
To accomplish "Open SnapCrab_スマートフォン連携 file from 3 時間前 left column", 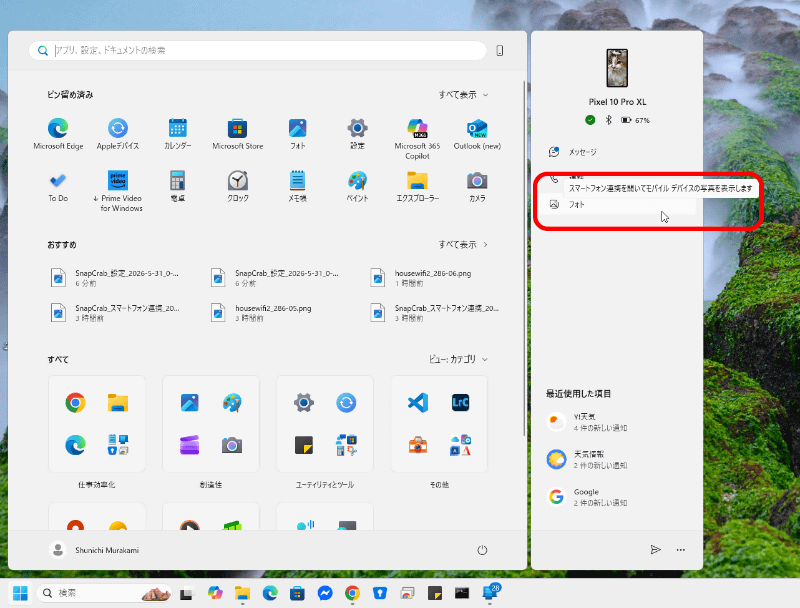I will point(114,313).
